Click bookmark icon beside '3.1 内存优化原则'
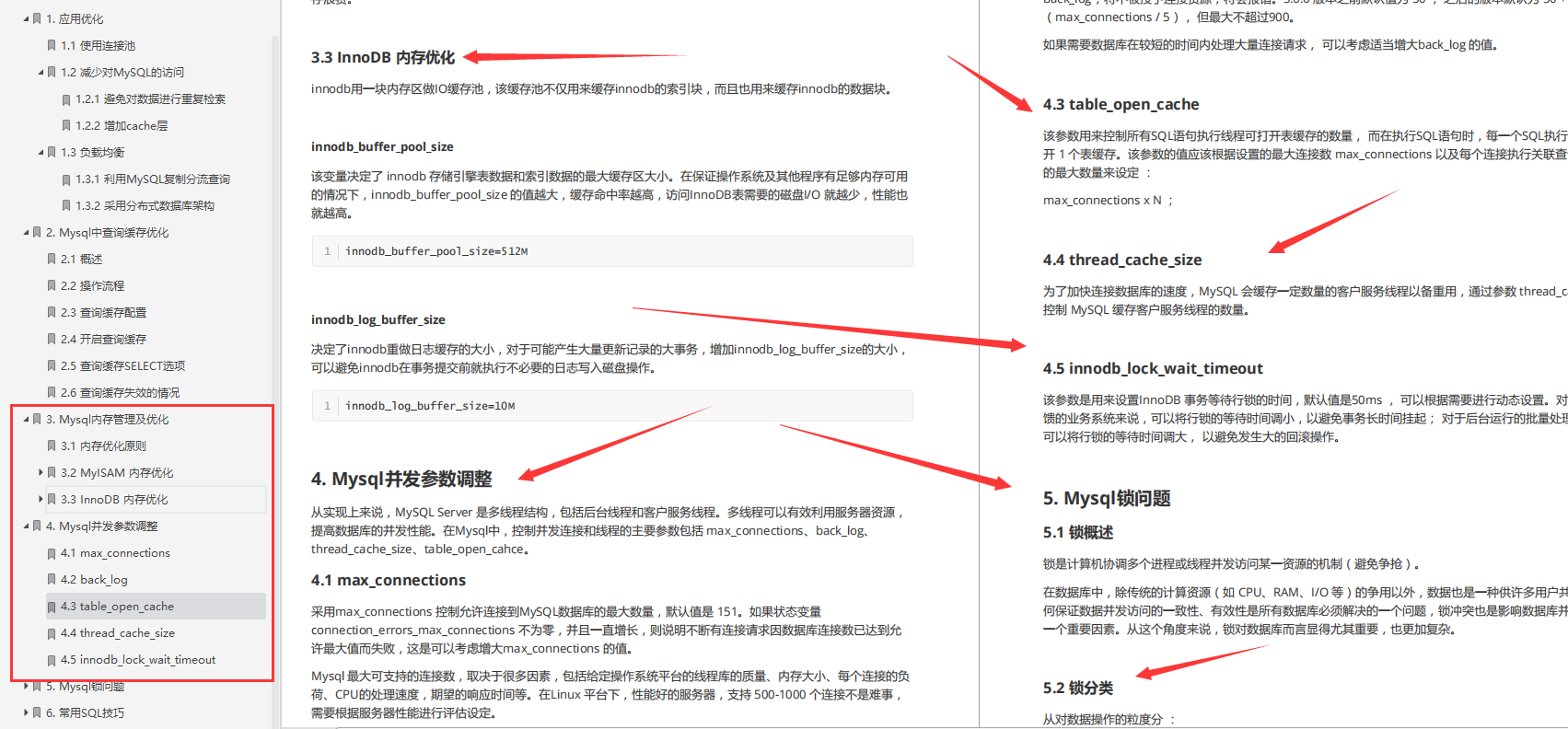Image resolution: width=1568 pixels, height=729 pixels. [52, 445]
